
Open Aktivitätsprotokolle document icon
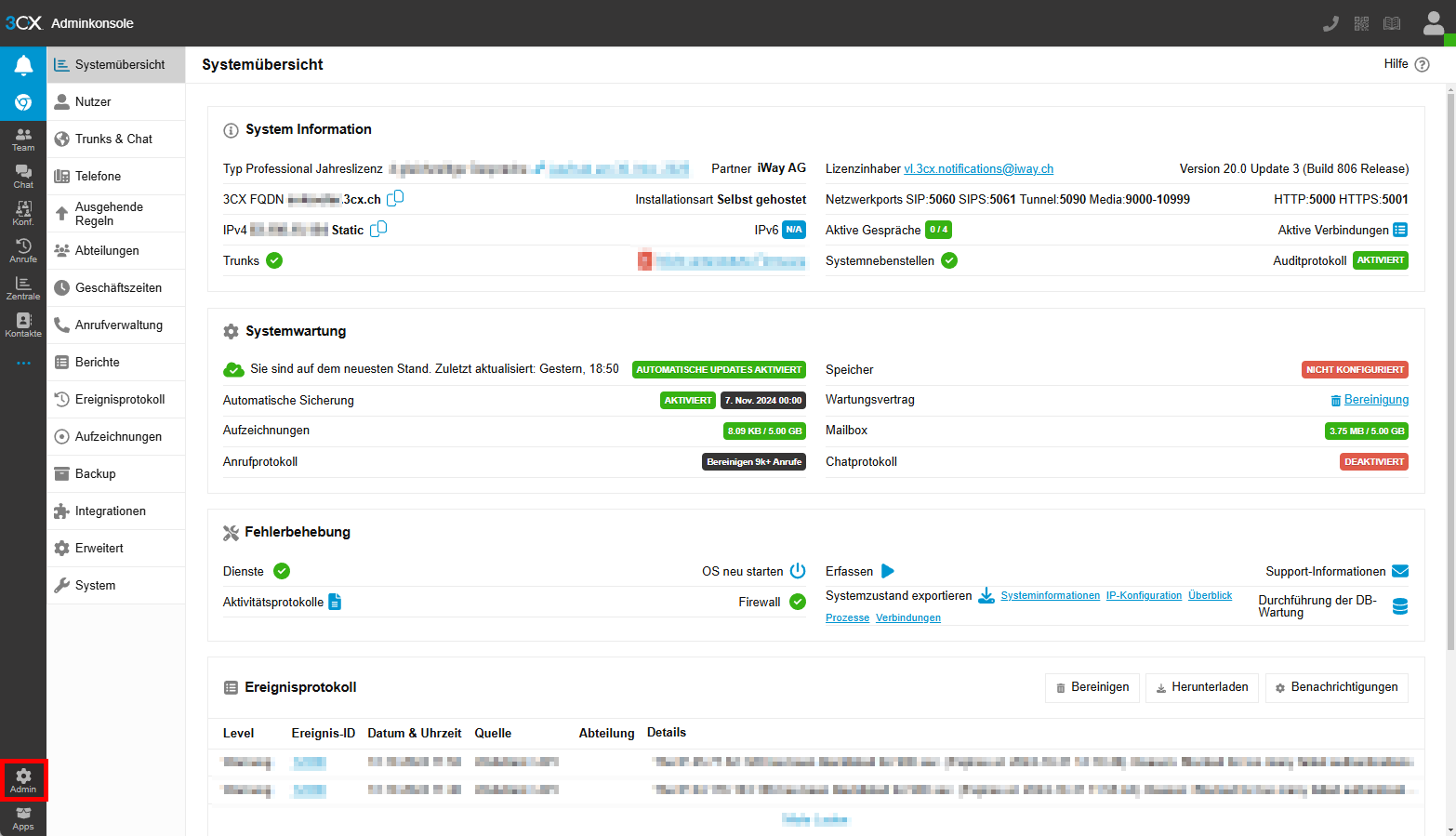coord(335,602)
